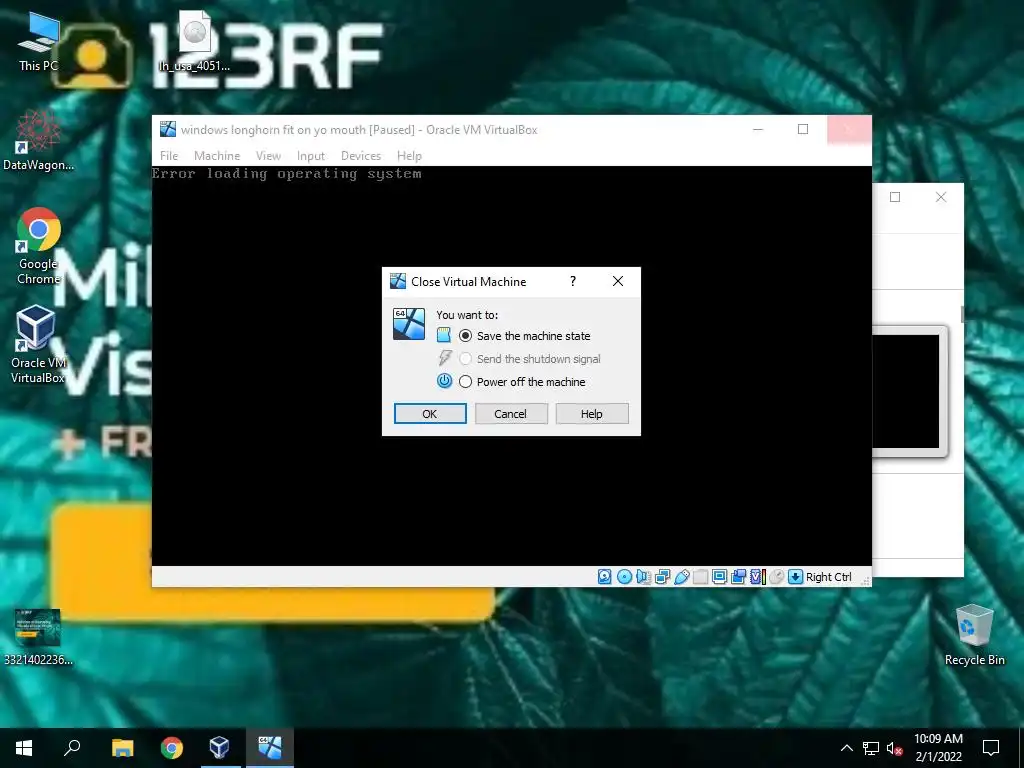
Task: Click the VM preview thumbnail in Manager window
Action: pos(909,392)
